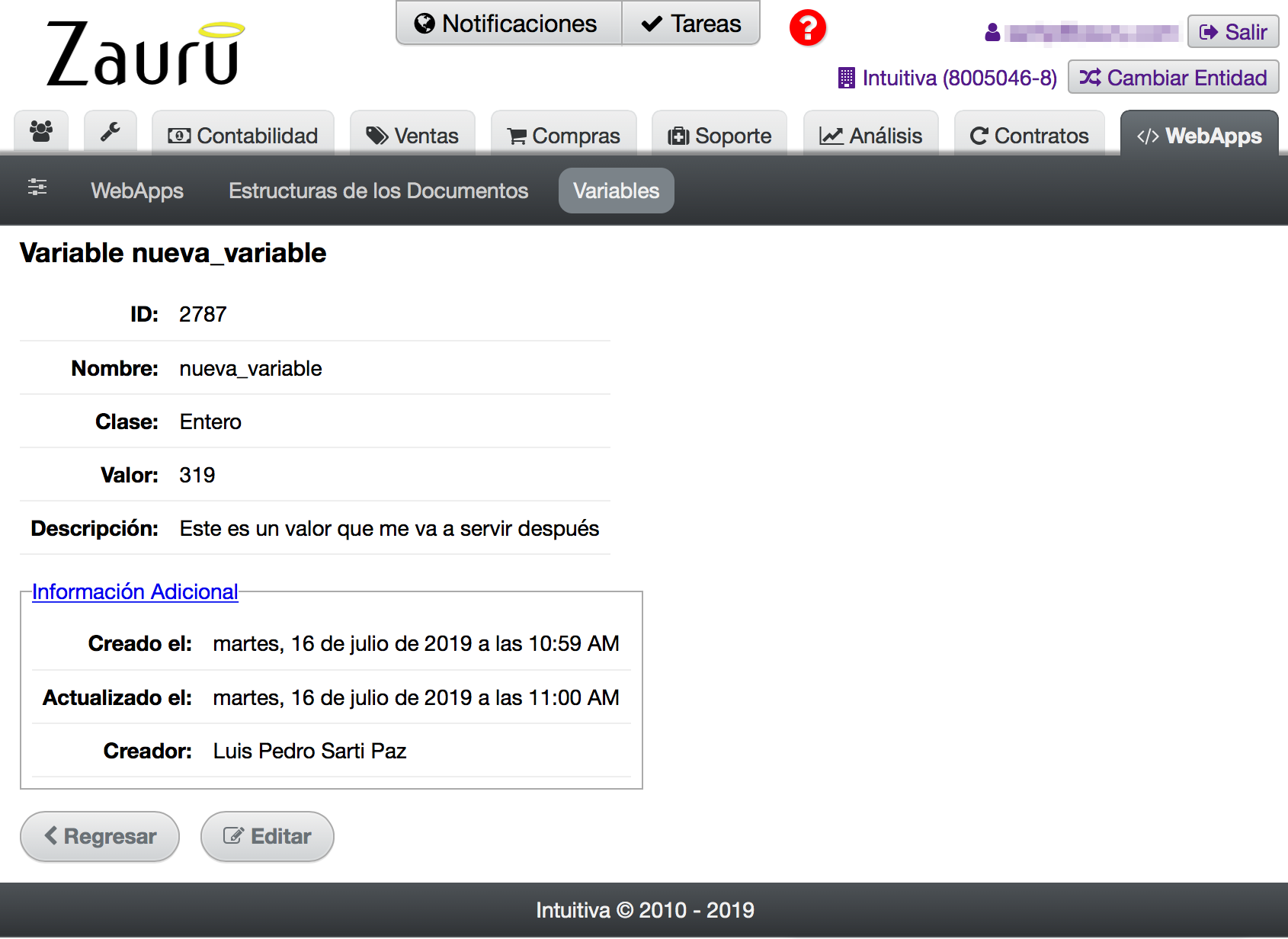This screenshot has width=1288, height=939.
Task: Click Editar to modify variable
Action: [268, 836]
